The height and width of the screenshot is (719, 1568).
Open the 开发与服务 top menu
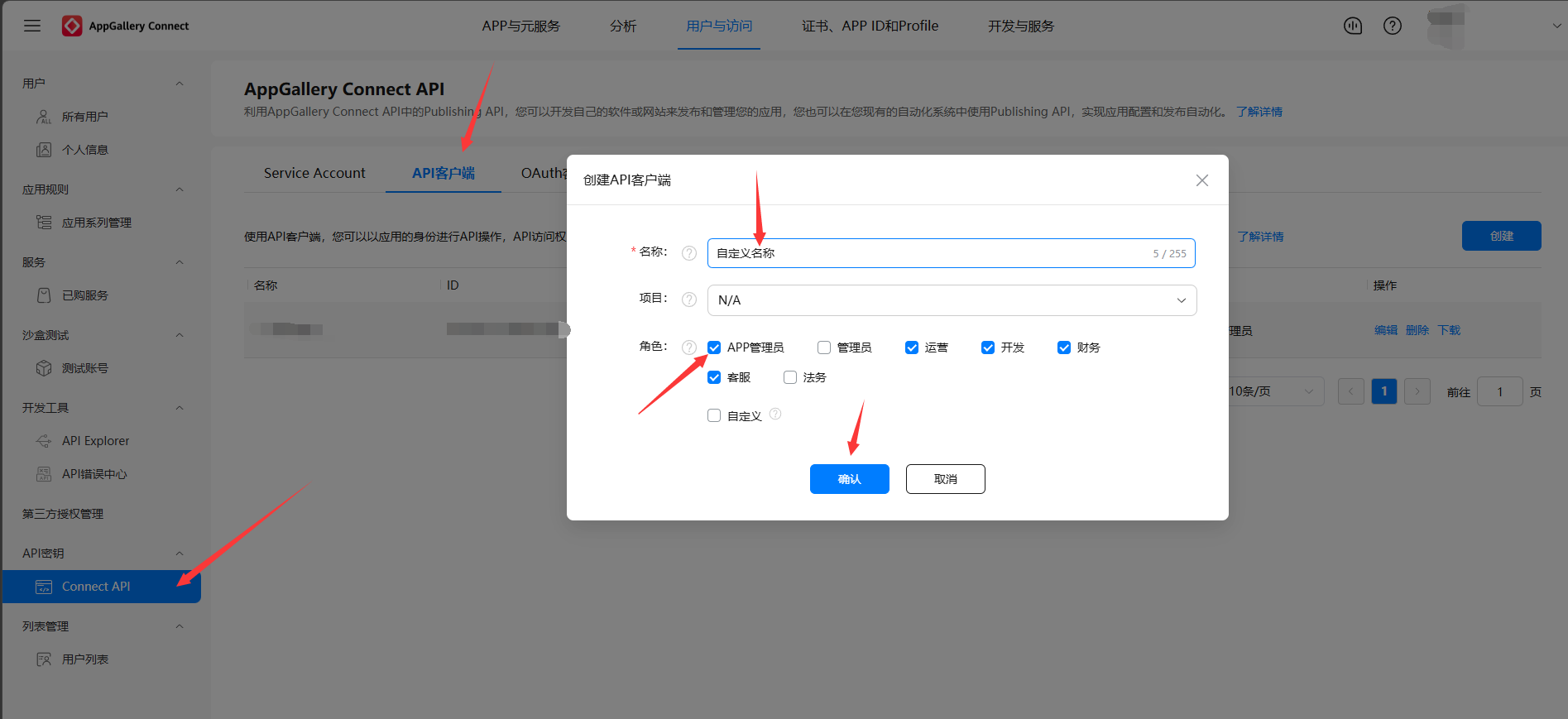click(x=1021, y=26)
